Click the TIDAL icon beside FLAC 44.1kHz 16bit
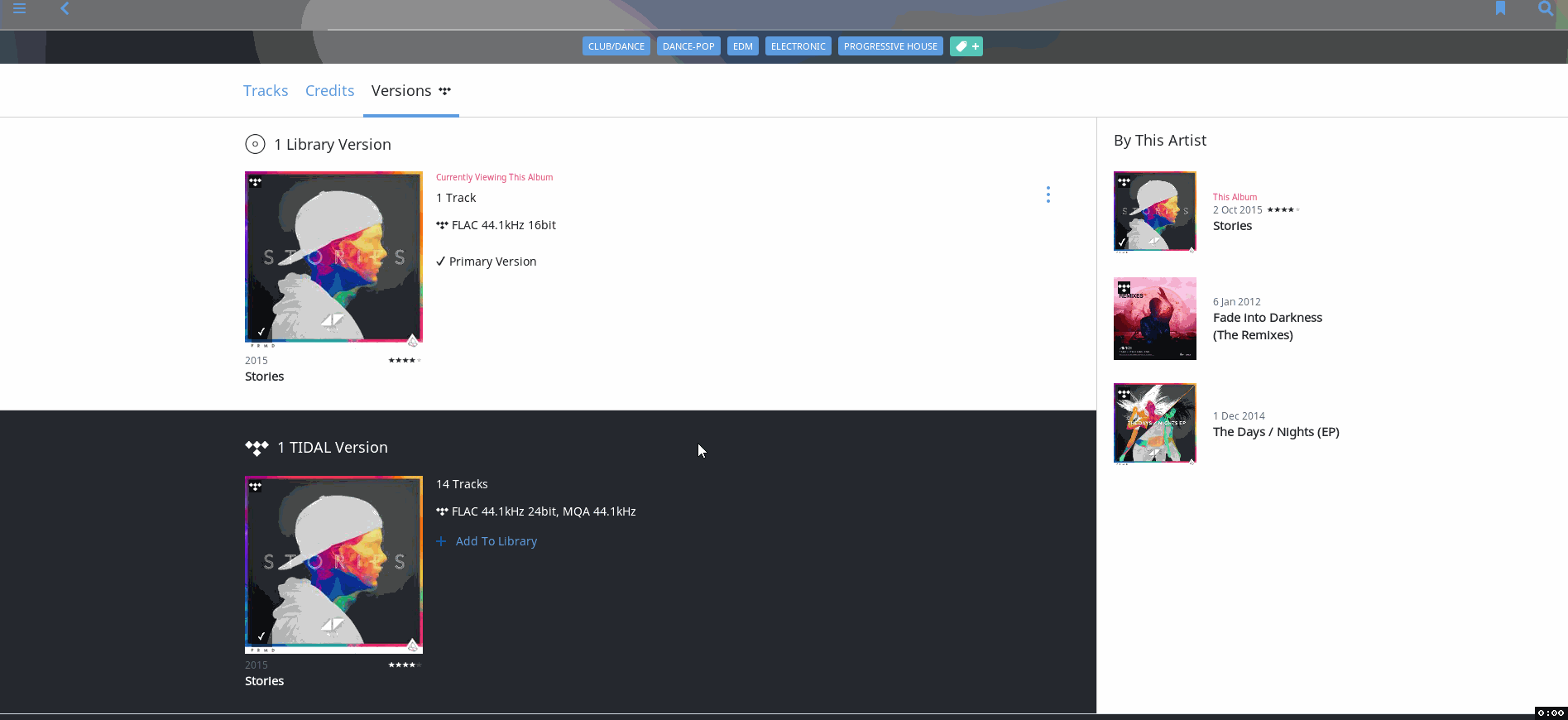1568x720 pixels. 442,225
